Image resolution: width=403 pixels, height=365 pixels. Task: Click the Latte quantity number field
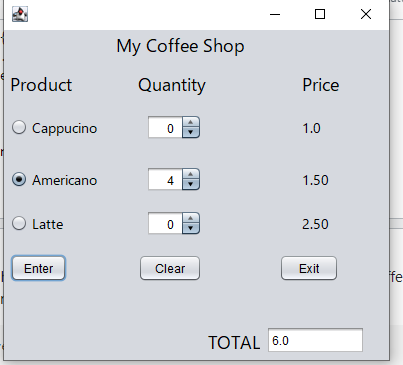coord(165,223)
